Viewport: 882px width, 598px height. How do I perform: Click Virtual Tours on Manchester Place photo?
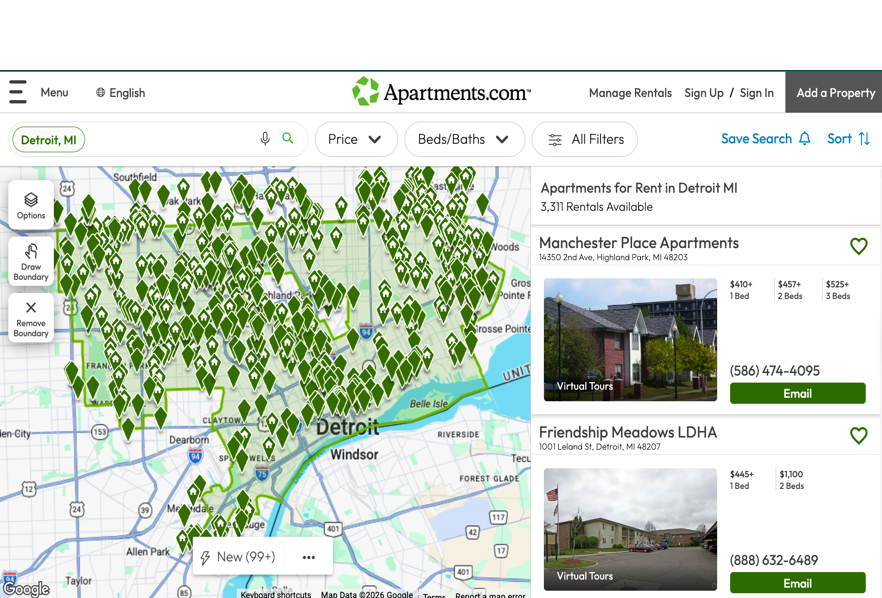click(584, 386)
